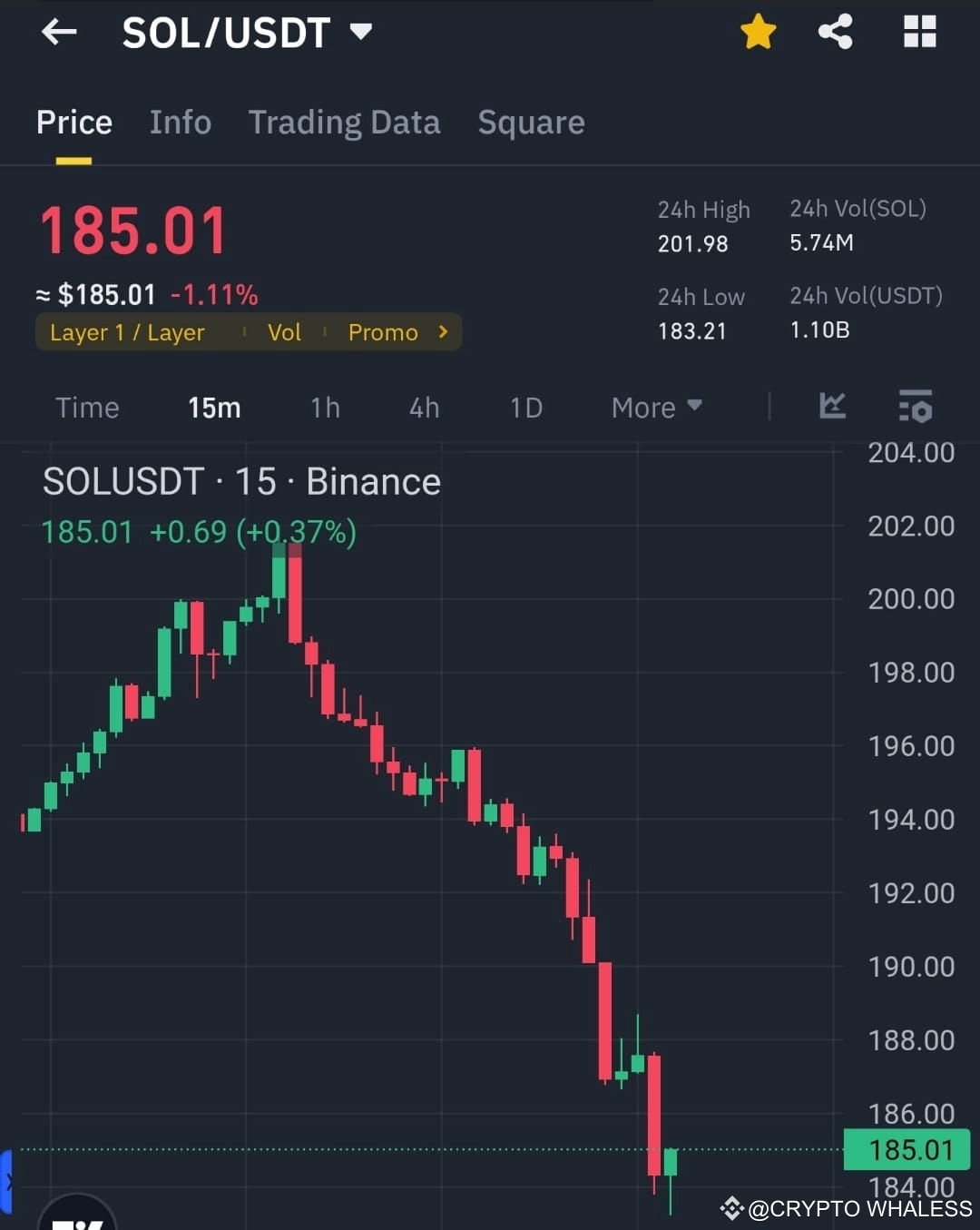Select the Time interval option
Screen dimensions: 980x1230
(87, 408)
